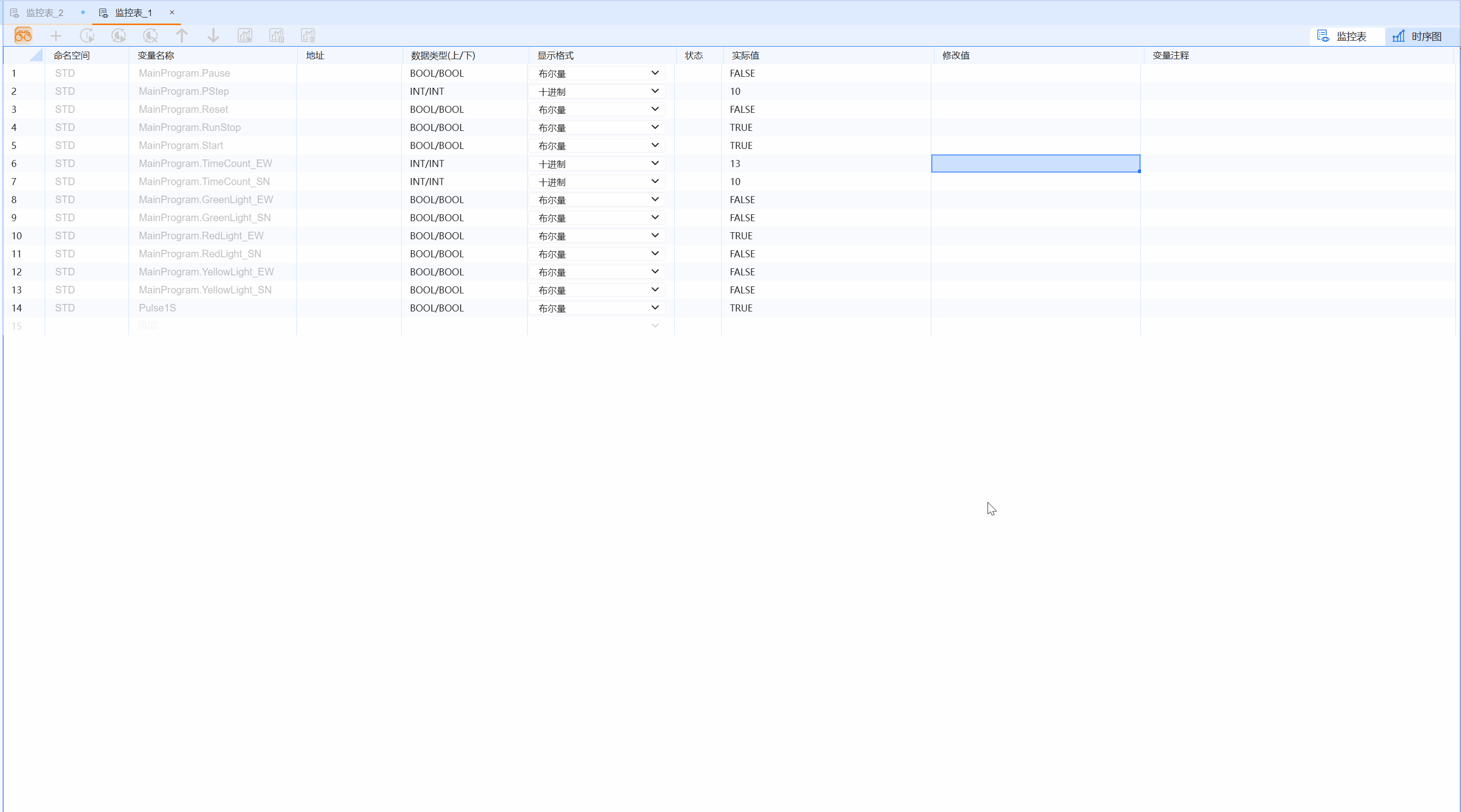Click the start trend chart icon
Screen dimensions: 1461x812
pyautogui.click(x=245, y=36)
